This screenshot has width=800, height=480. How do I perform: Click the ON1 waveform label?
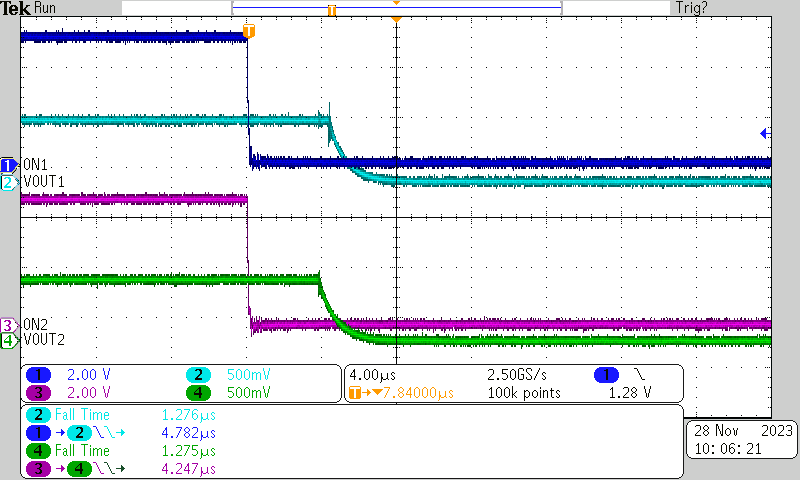tap(35, 165)
